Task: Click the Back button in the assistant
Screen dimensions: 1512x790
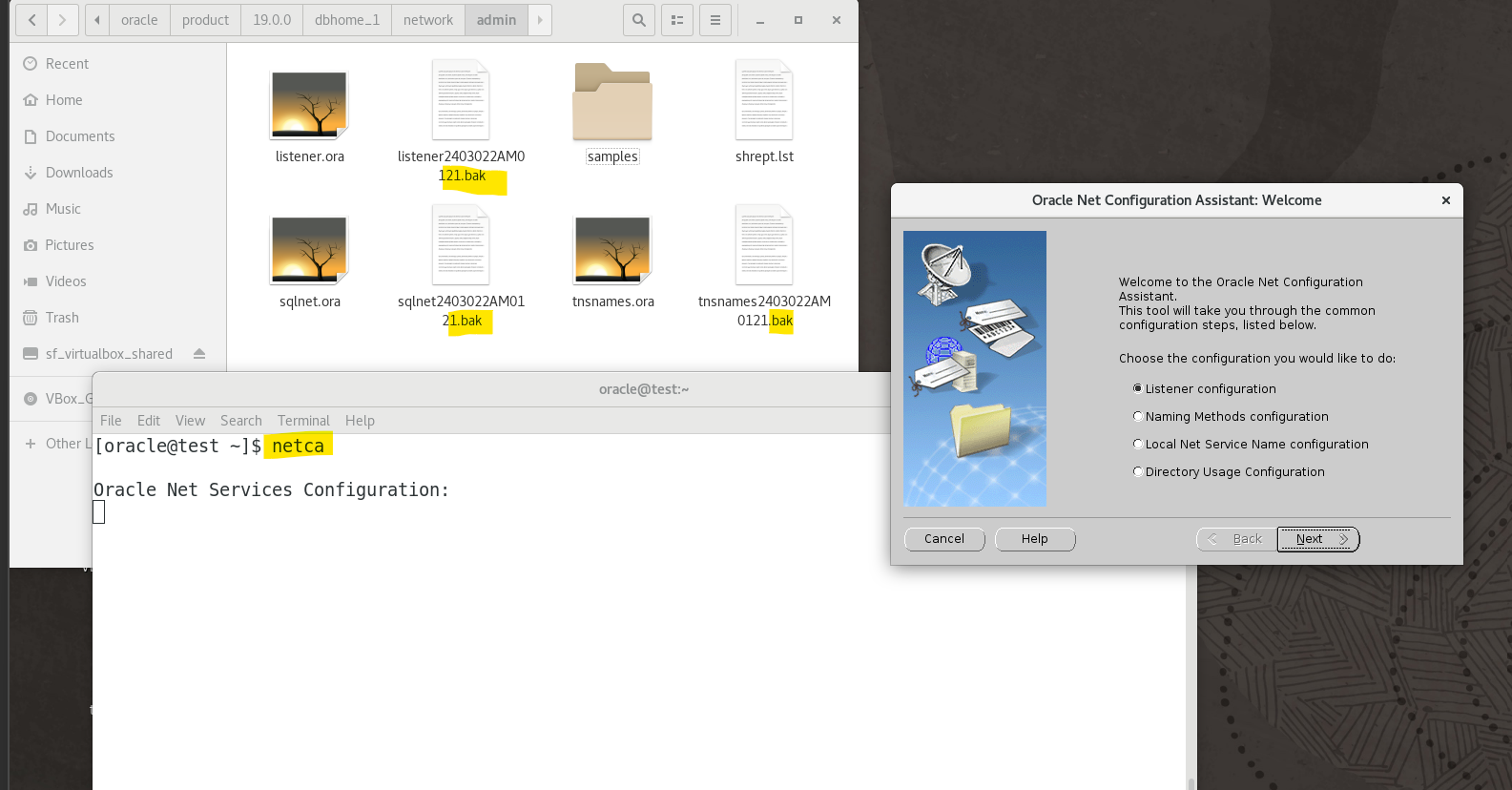Action: (1236, 539)
